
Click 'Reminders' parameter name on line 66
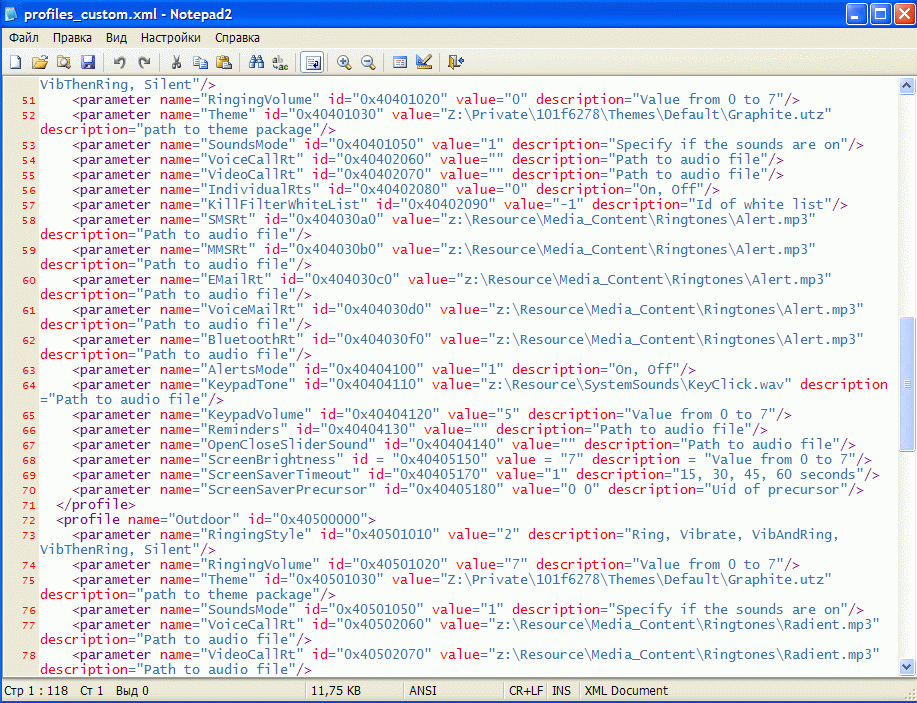(244, 430)
